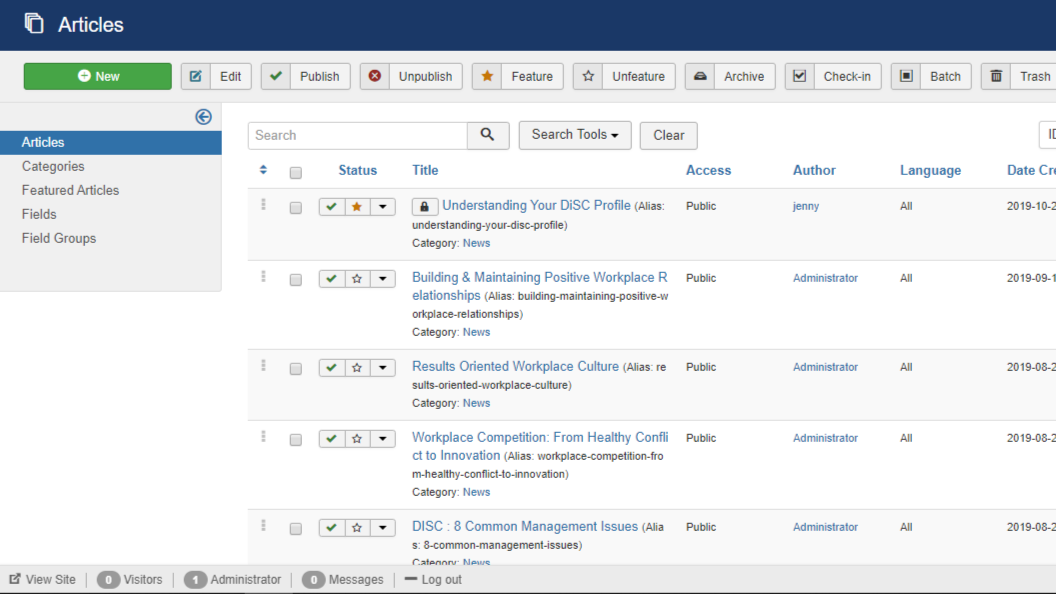Select Categories in the sidebar menu
Screen dimensions: 1056x594
(53, 166)
